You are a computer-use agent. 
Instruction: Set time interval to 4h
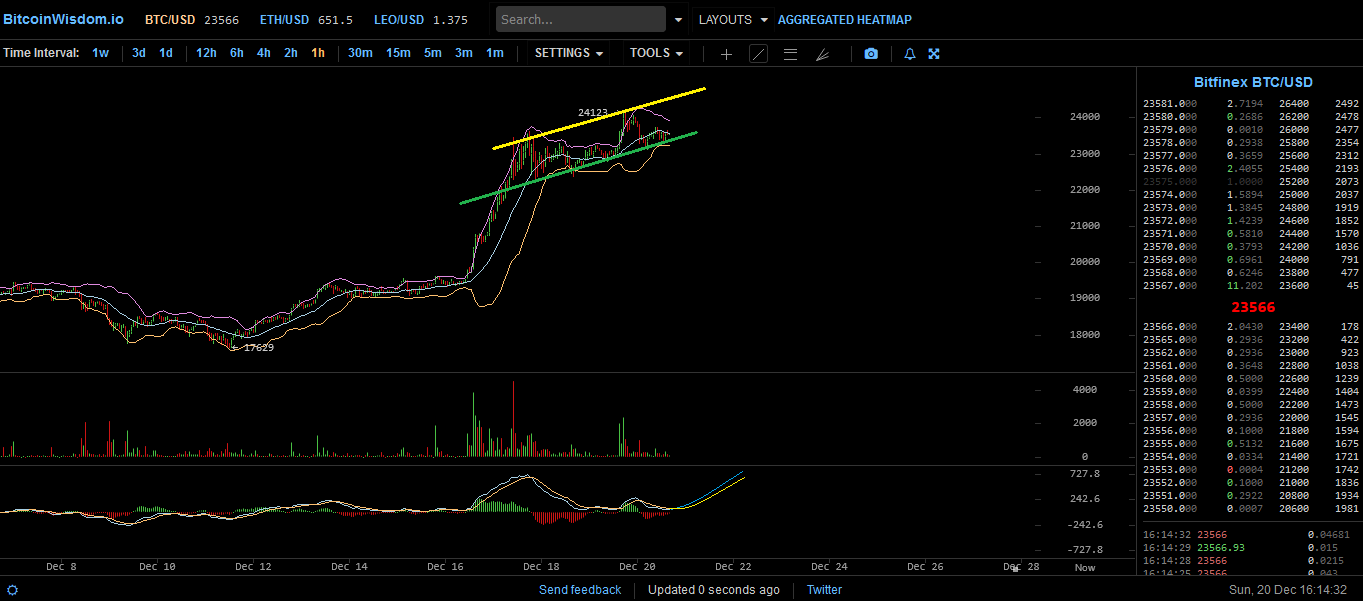point(264,53)
